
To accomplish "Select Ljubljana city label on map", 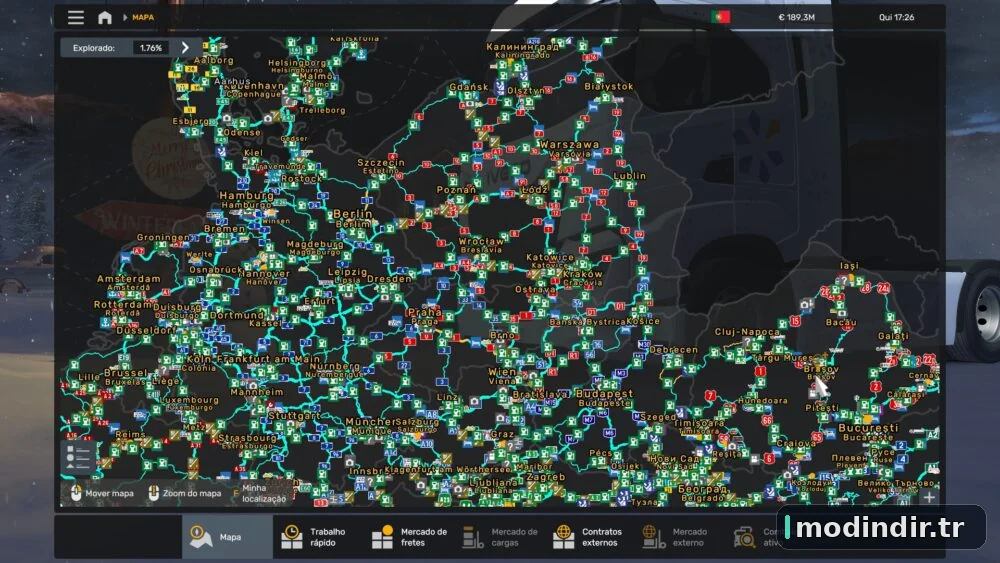I will [x=493, y=483].
